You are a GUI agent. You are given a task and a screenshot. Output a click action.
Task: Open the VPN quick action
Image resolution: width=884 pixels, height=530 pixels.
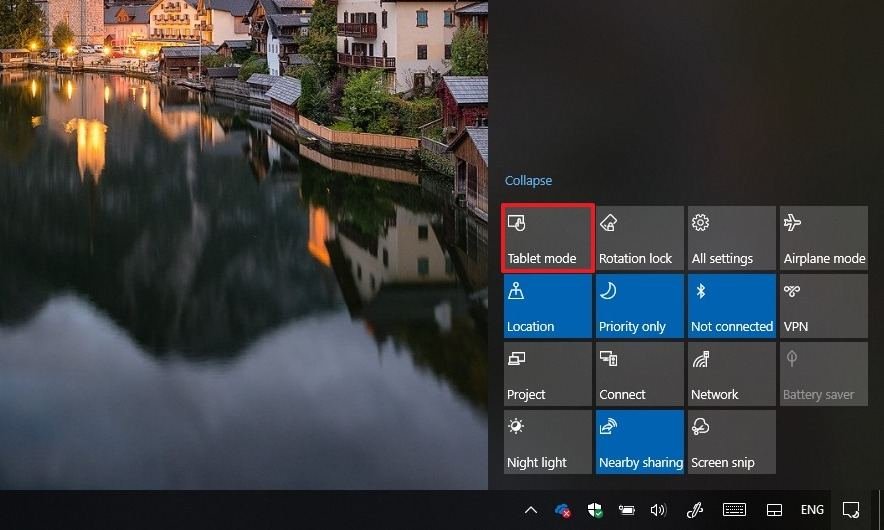[823, 306]
